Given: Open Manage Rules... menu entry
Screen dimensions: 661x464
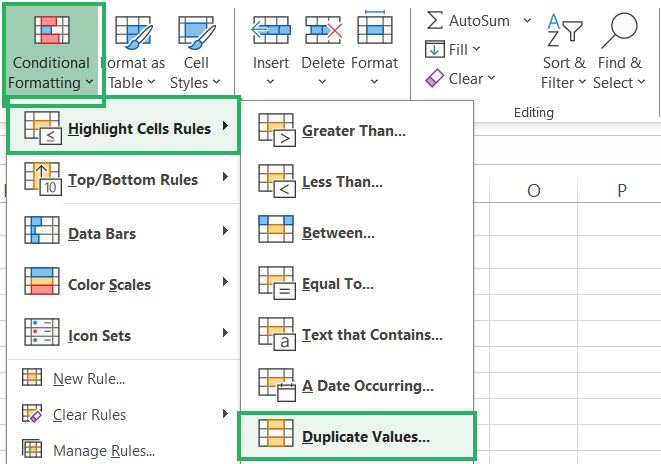Looking at the screenshot, I should pyautogui.click(x=123, y=451).
